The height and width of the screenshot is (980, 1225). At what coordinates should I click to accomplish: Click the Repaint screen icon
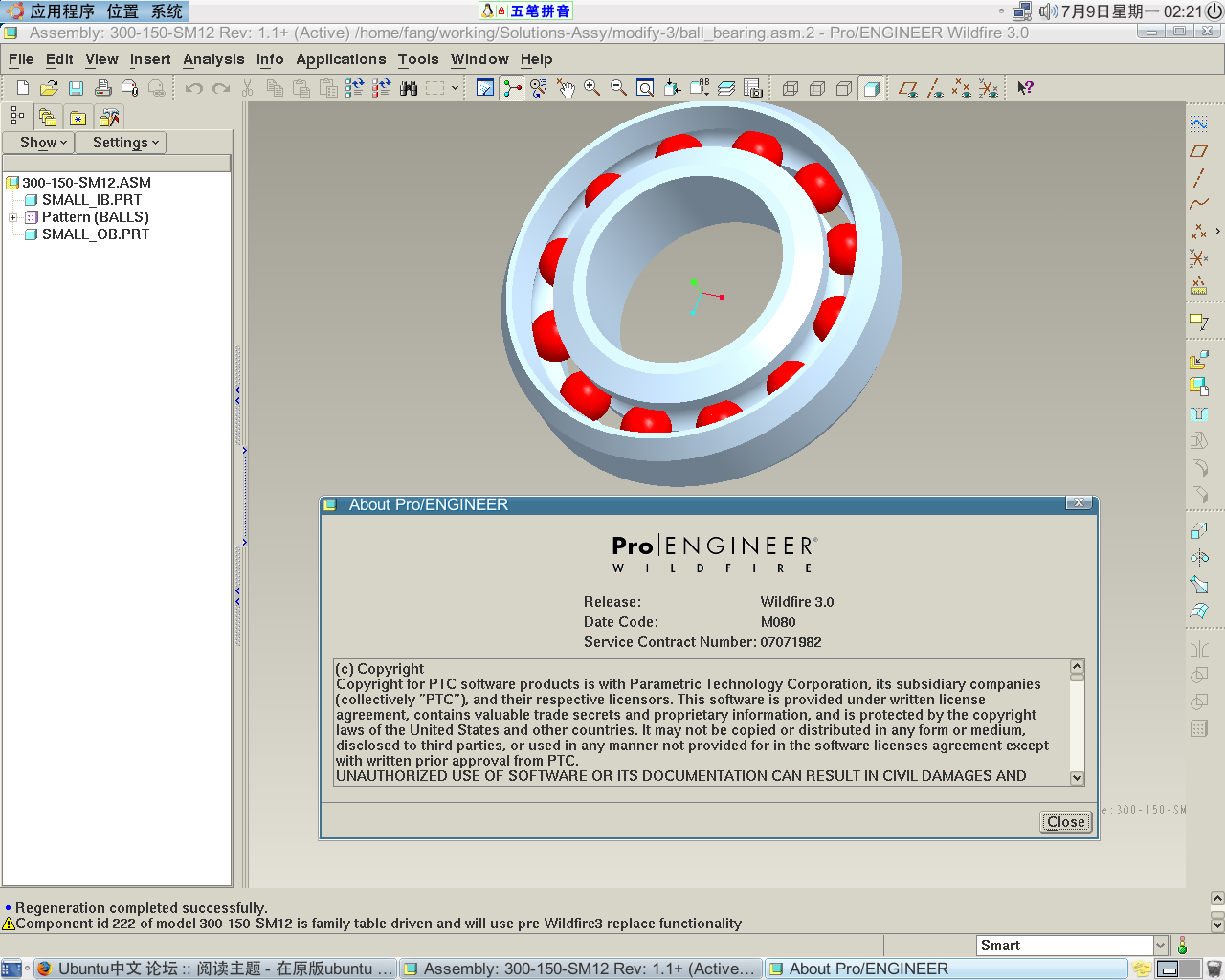[x=485, y=88]
